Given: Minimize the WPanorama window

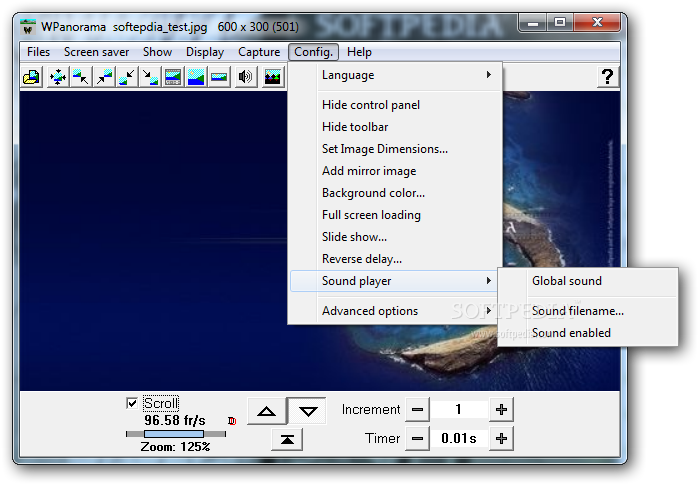Looking at the screenshot, I should point(533,23).
